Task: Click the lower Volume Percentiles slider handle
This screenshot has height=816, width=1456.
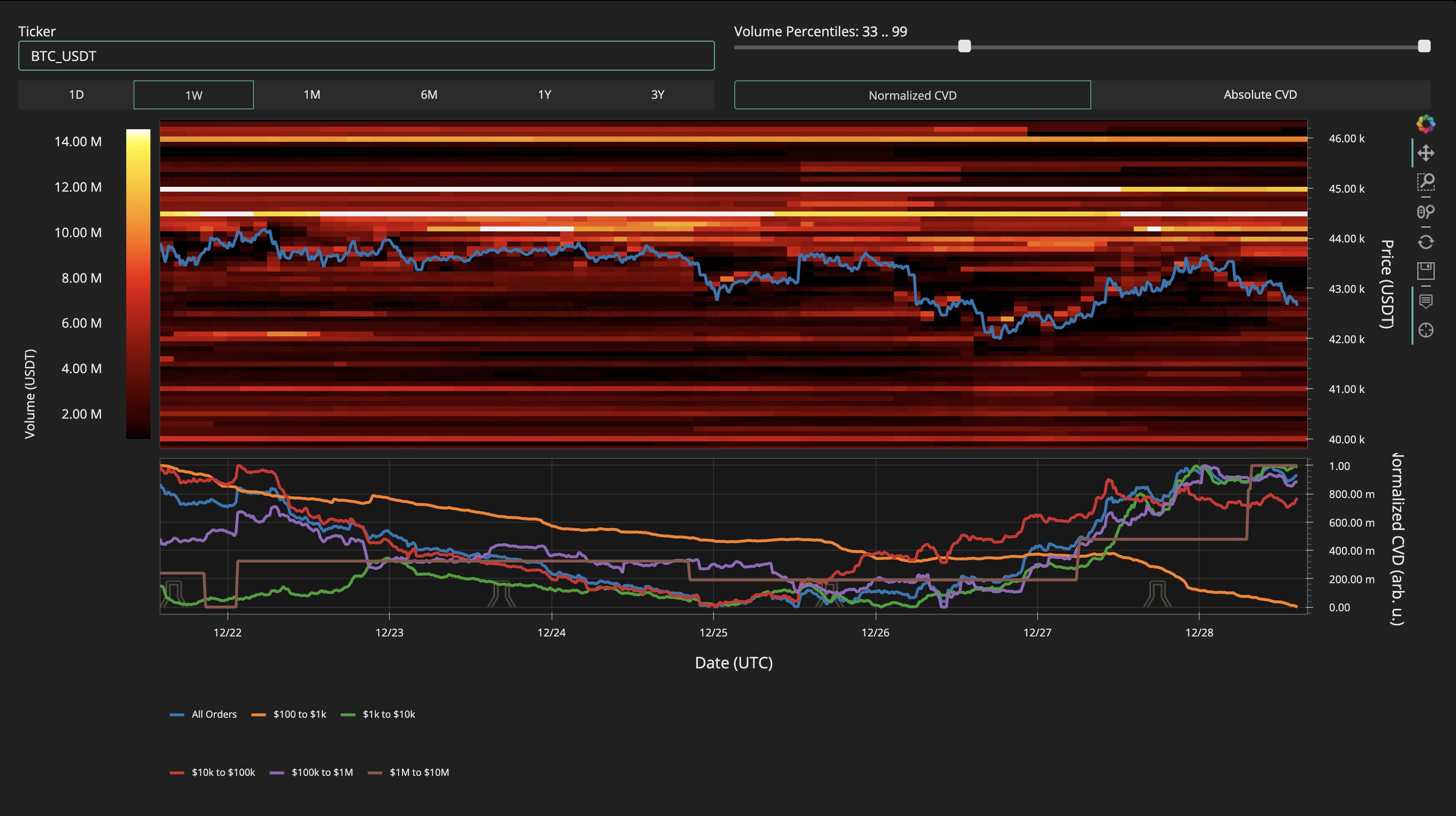Action: pos(964,46)
